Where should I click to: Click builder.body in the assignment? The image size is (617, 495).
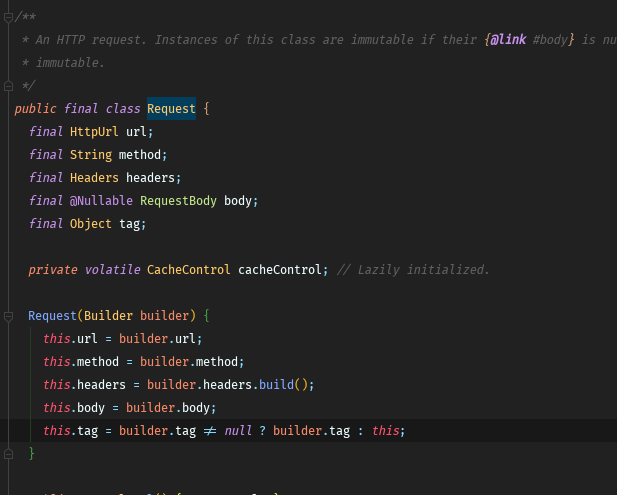tap(168, 408)
